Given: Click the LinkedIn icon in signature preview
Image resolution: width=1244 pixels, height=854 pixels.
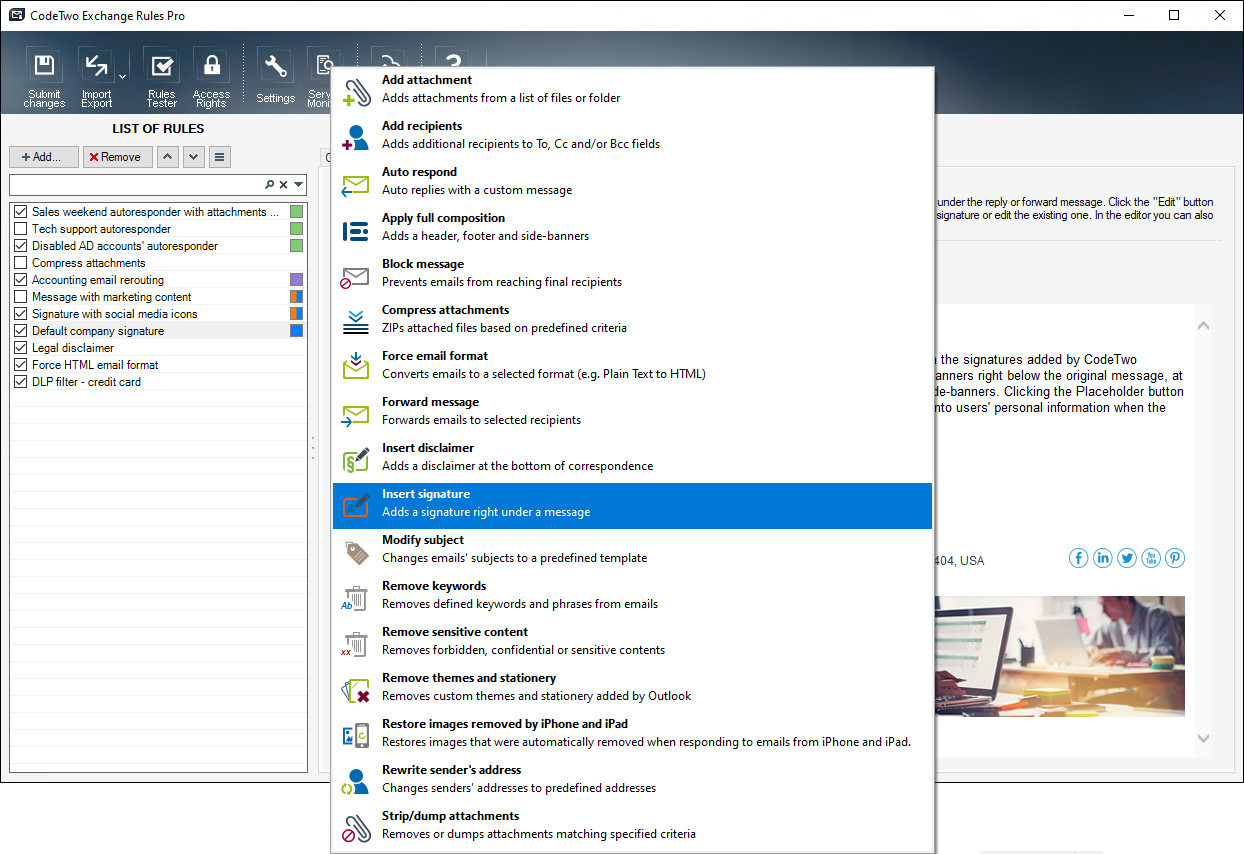Looking at the screenshot, I should click(x=1102, y=558).
